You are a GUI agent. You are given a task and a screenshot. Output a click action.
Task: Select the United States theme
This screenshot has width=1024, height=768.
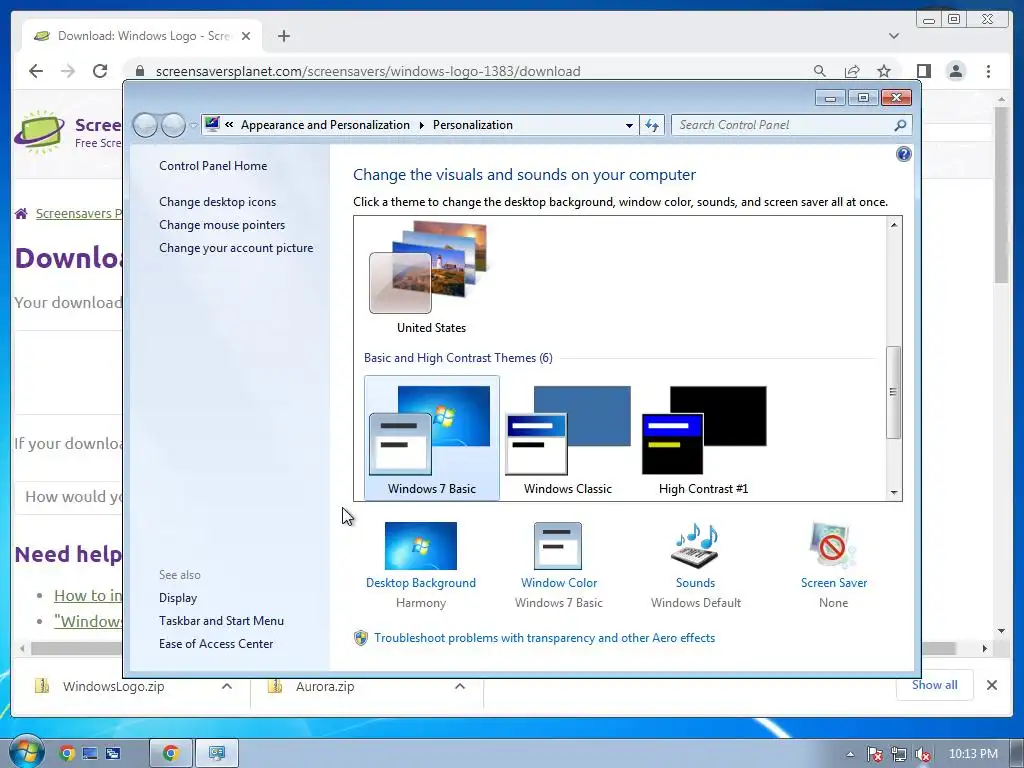430,278
